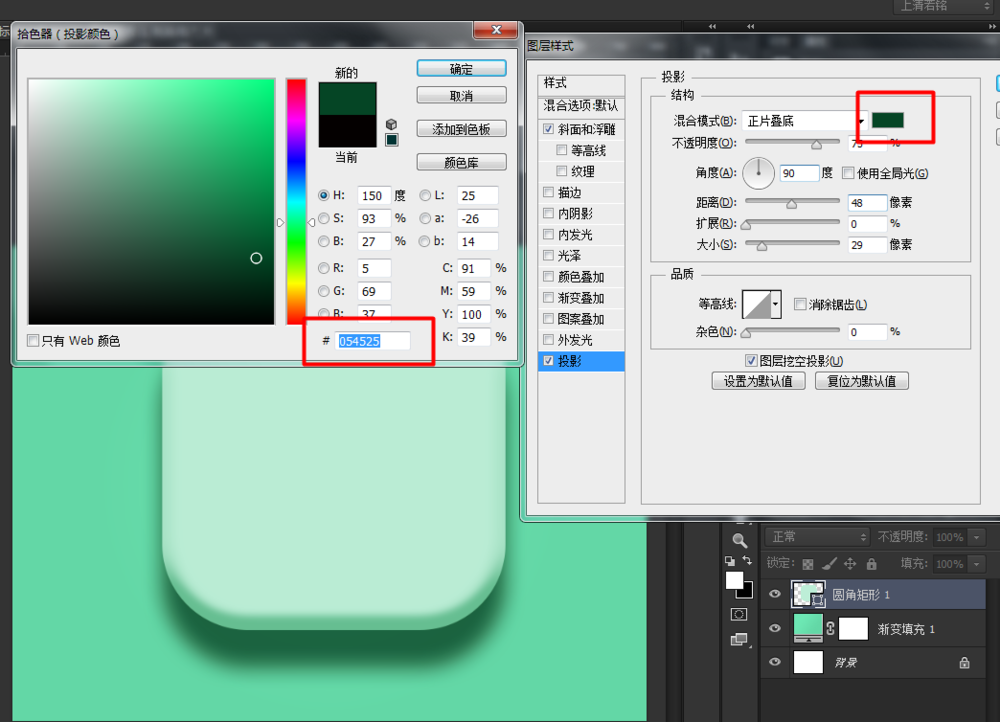The height and width of the screenshot is (722, 1000).
Task: Hide the 背景 layer
Action: pyautogui.click(x=775, y=662)
